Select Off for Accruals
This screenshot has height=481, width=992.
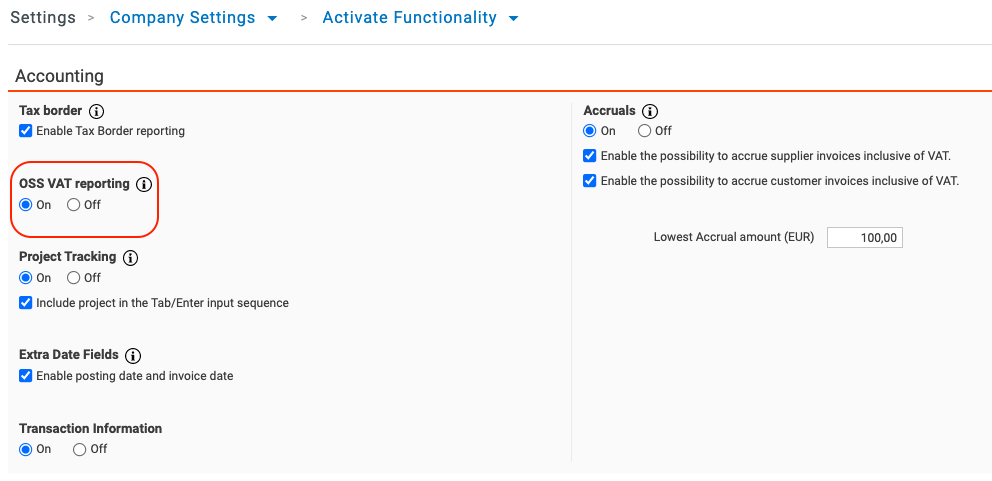tap(645, 131)
